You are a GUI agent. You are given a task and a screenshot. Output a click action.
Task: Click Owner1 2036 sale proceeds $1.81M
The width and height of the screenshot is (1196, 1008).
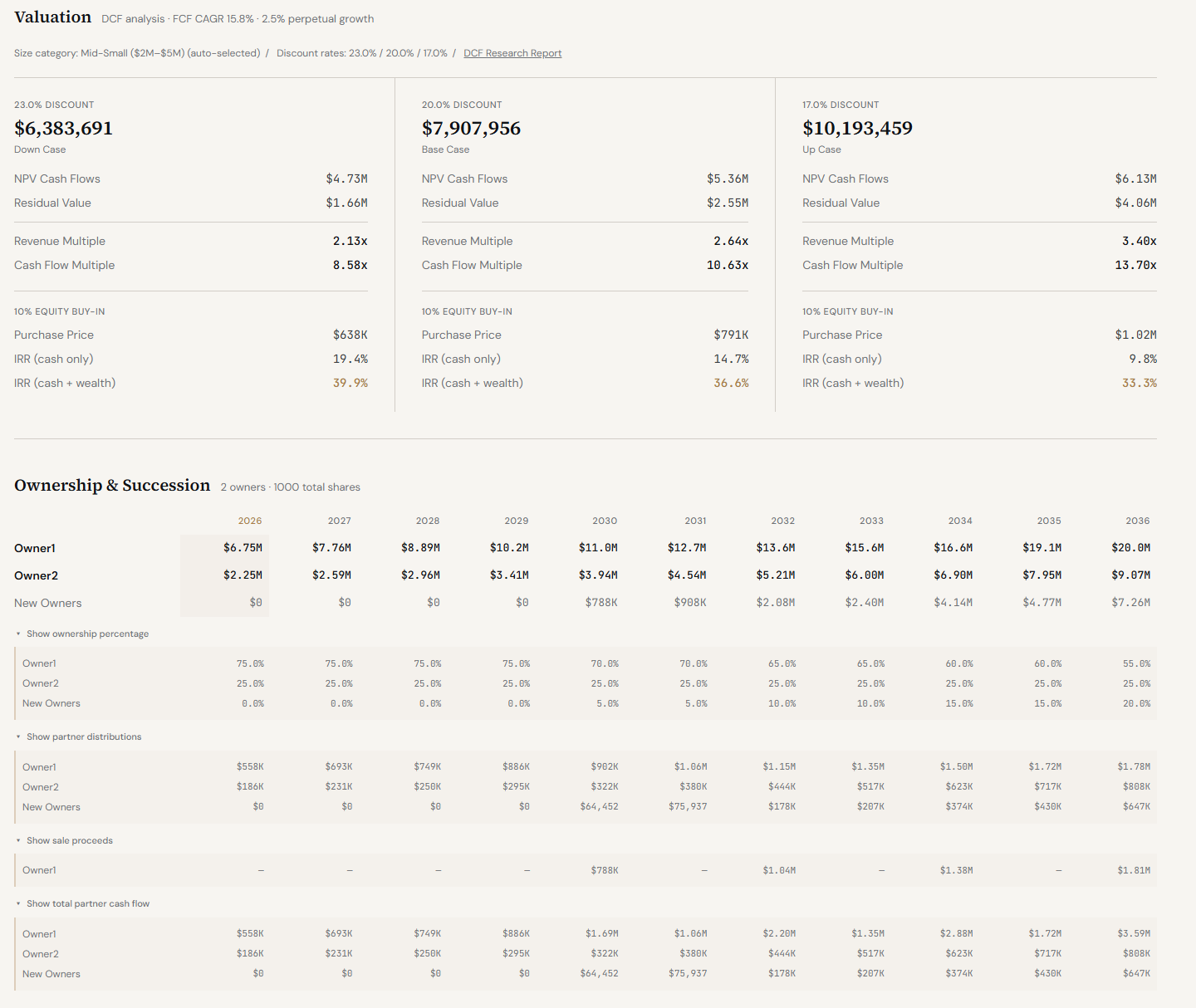click(1134, 870)
